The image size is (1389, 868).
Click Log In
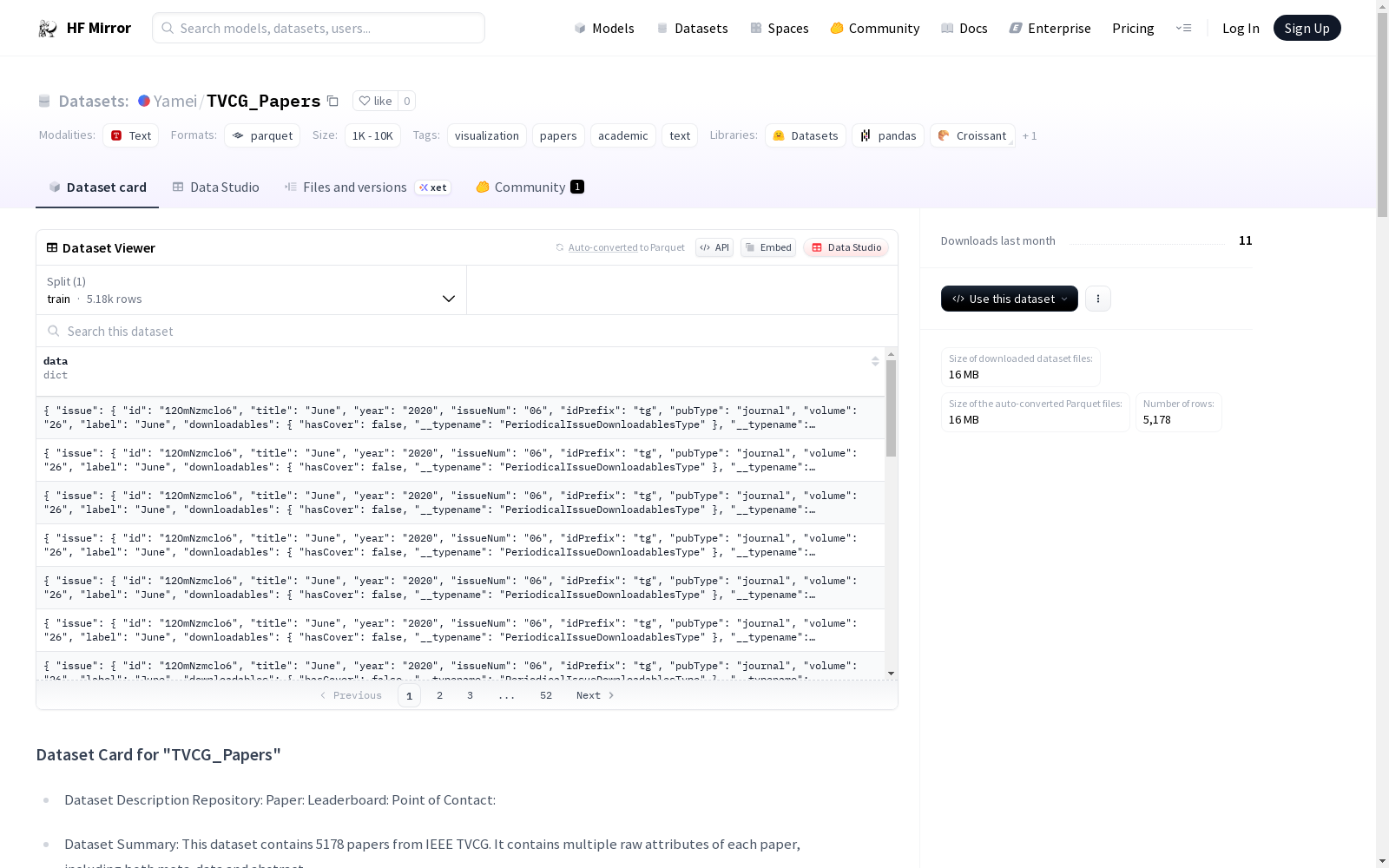tap(1241, 28)
